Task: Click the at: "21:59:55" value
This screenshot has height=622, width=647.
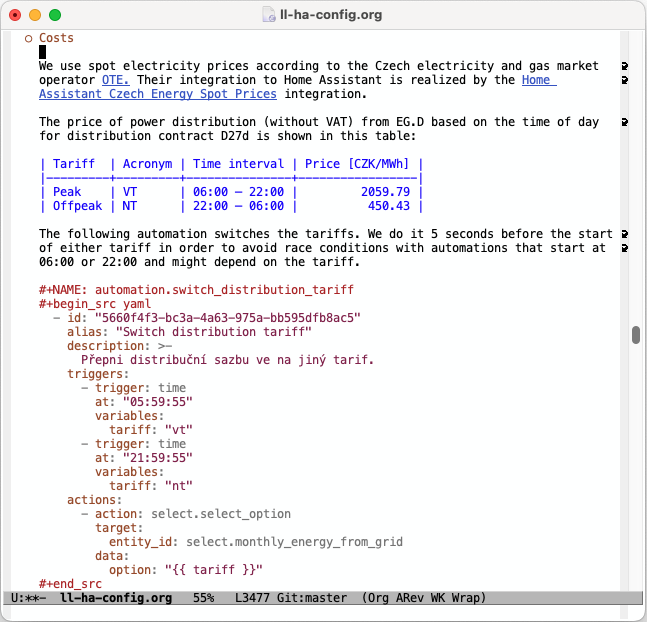Action: click(x=158, y=458)
